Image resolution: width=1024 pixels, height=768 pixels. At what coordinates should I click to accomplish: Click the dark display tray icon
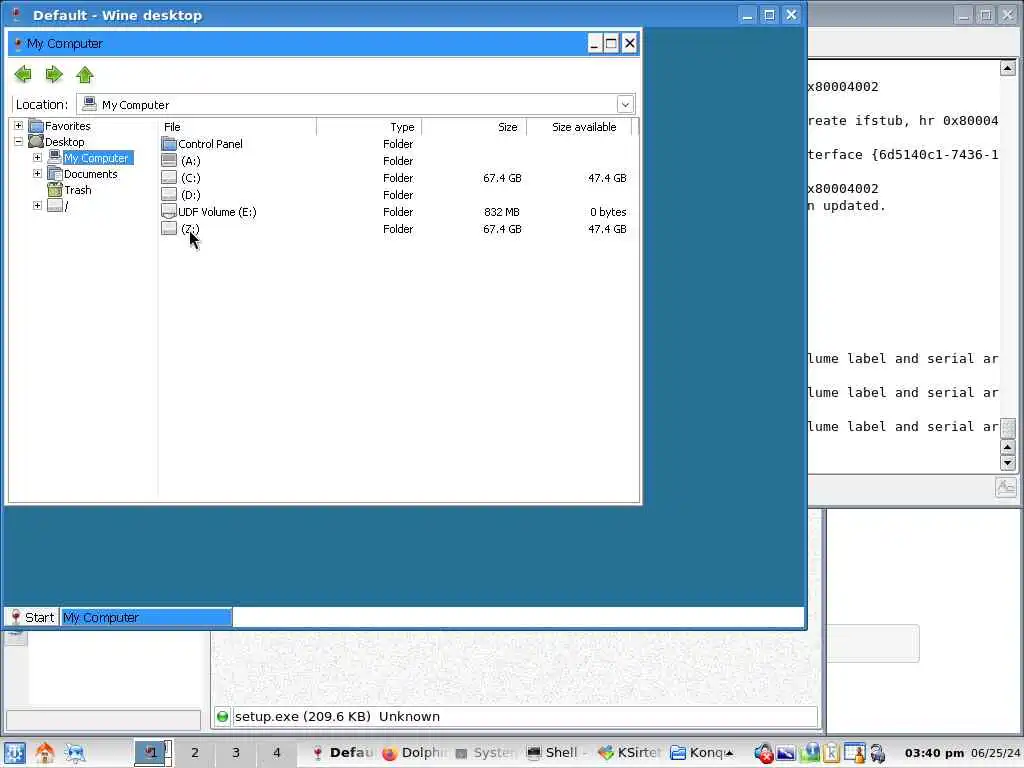(x=786, y=753)
